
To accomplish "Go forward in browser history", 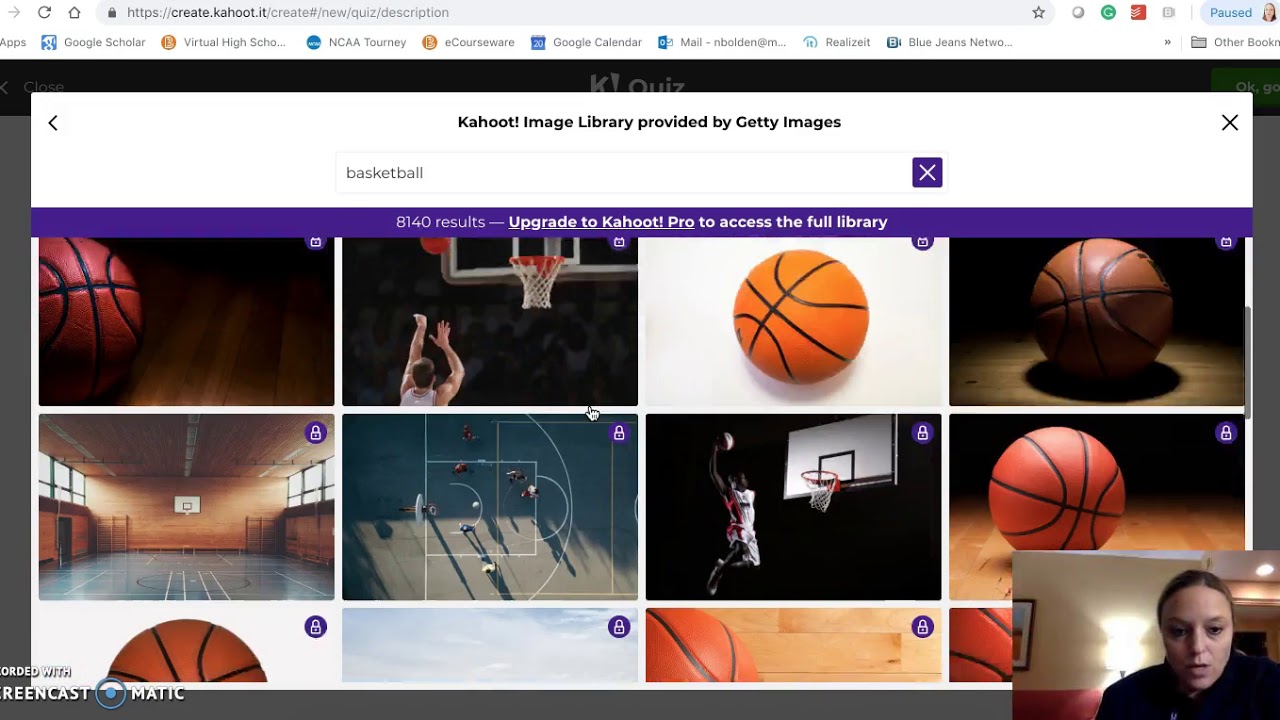I will 14,13.
